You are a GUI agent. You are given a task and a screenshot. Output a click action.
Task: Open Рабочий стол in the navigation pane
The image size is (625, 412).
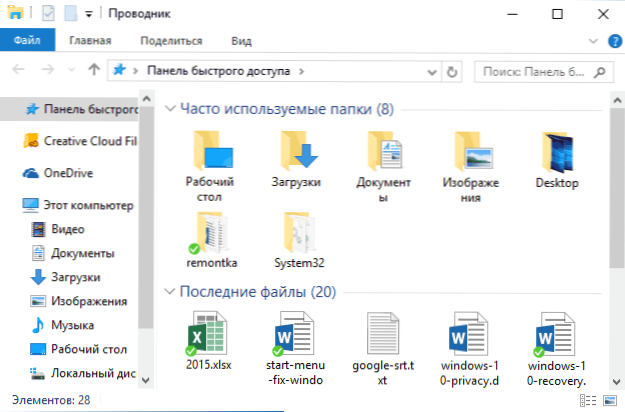[x=79, y=349]
